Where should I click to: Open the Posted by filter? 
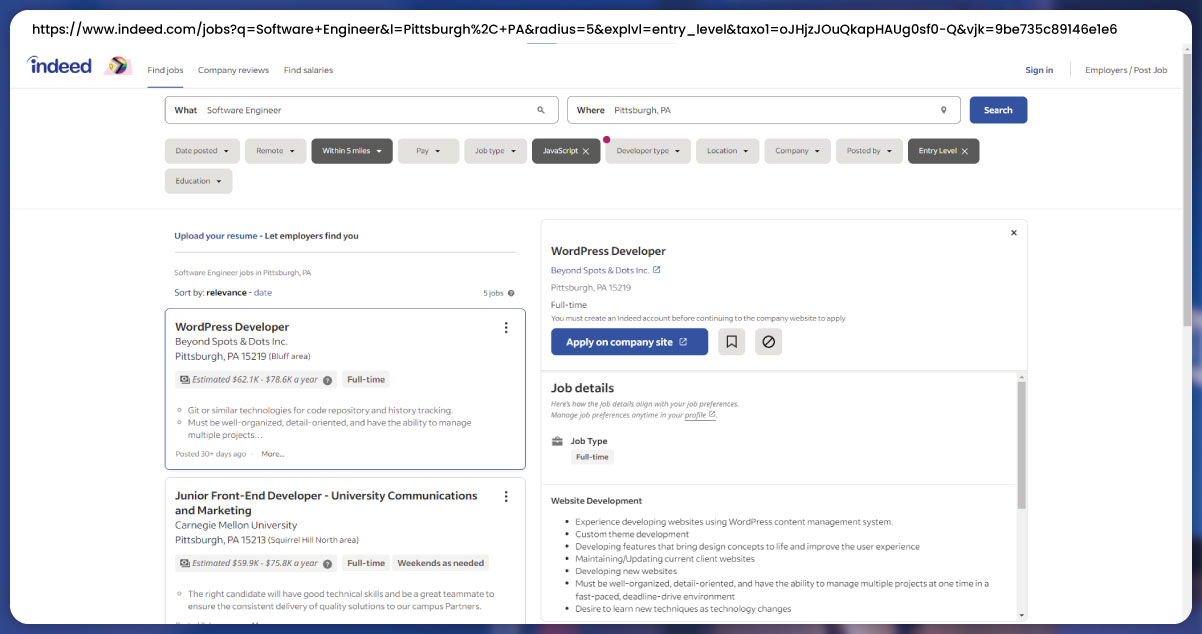(869, 151)
